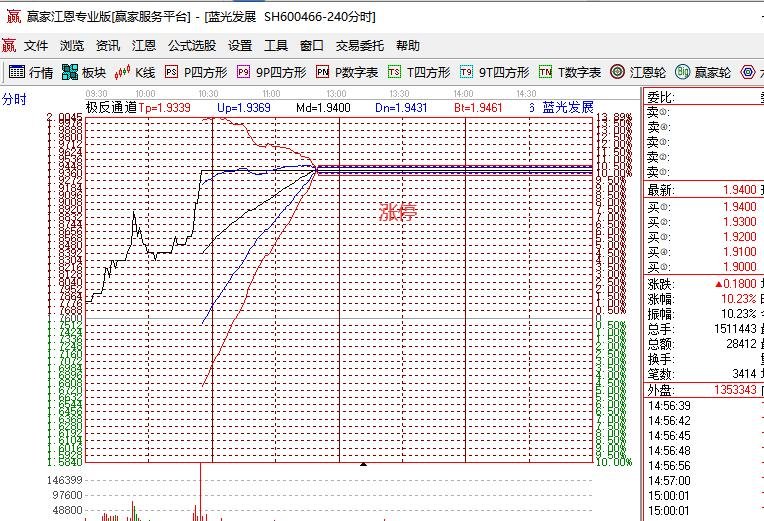Click the 笔数 value 3414

(744, 374)
